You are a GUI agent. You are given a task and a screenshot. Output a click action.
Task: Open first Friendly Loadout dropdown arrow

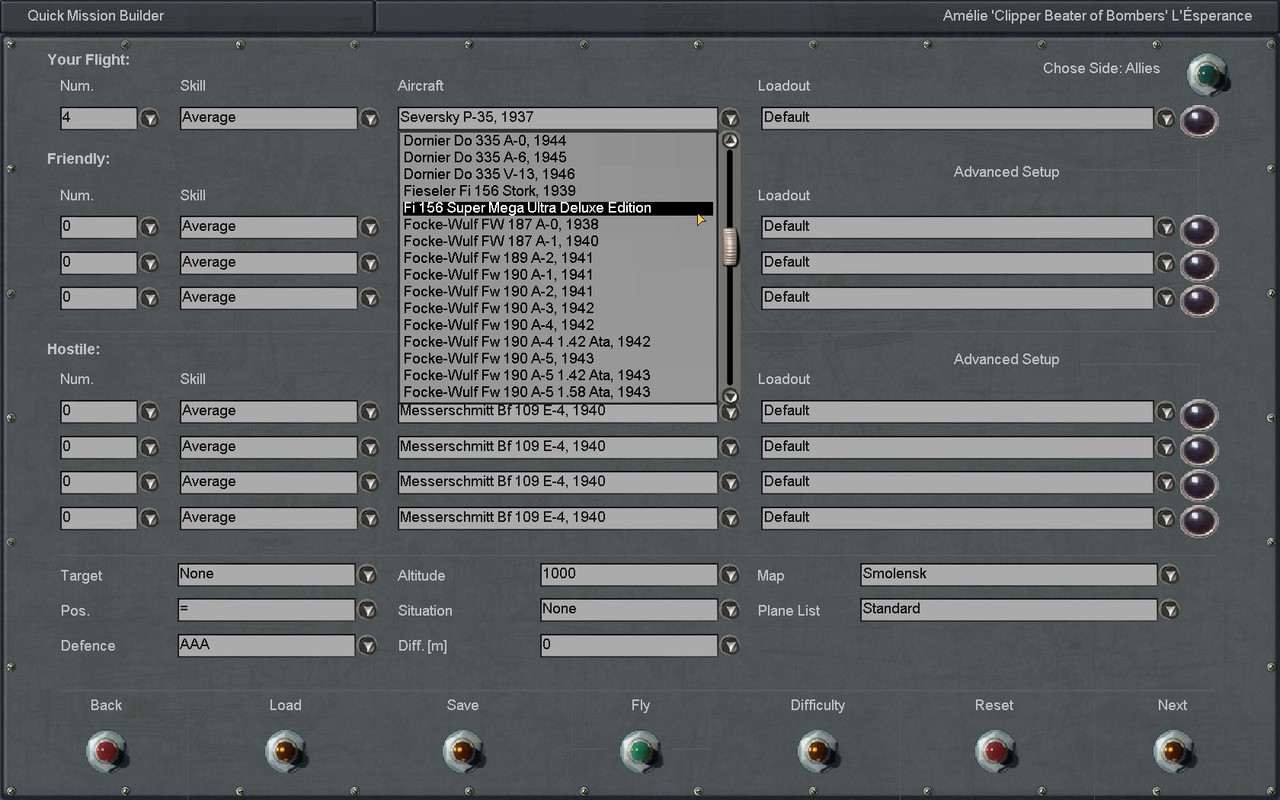1166,227
